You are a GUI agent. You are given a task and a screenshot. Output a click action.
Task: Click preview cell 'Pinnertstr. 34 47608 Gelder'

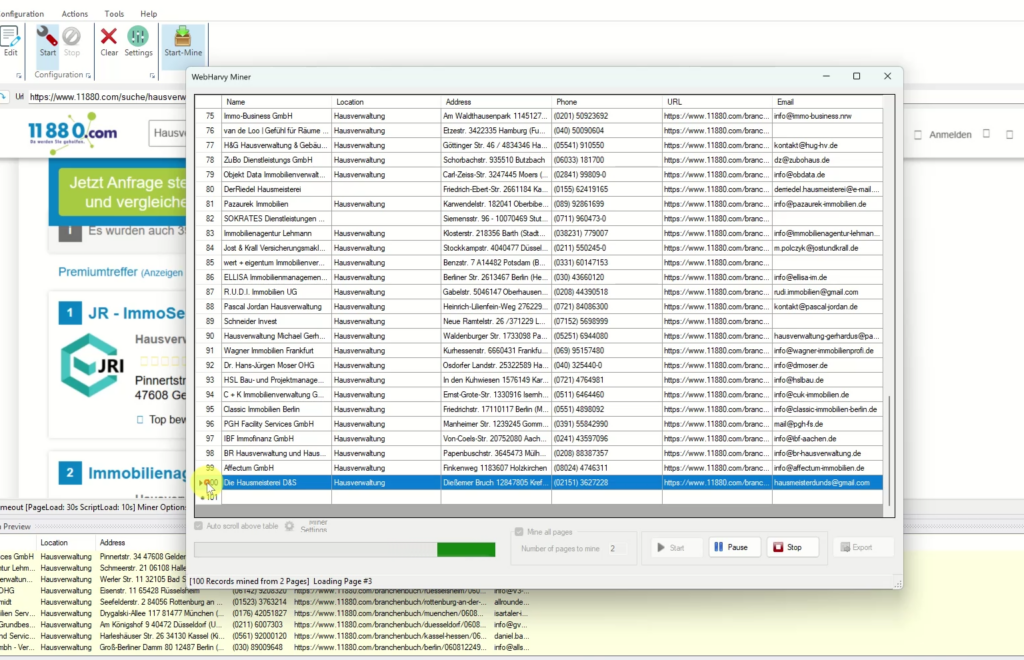(142, 557)
